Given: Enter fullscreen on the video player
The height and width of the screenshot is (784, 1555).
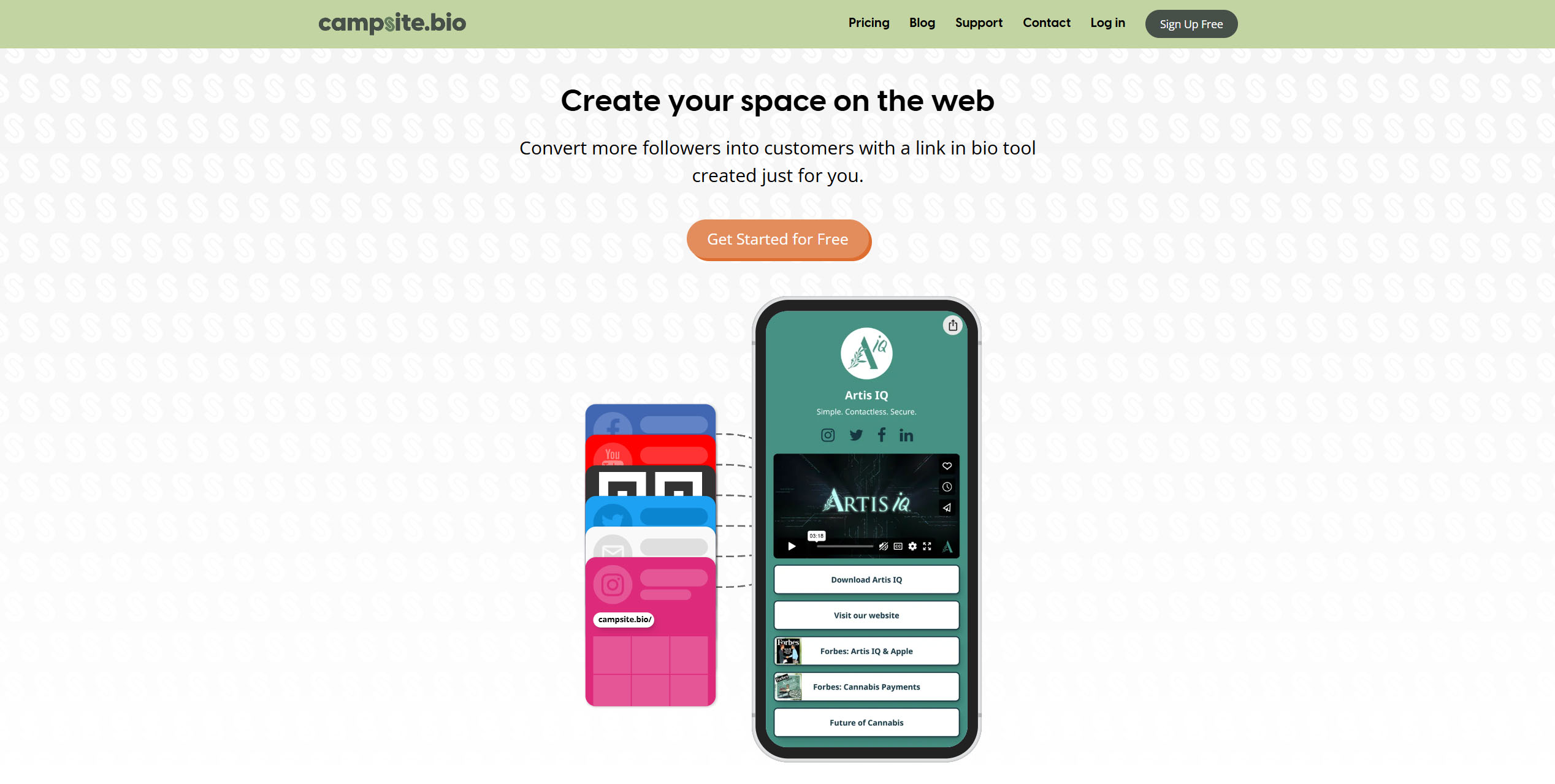Looking at the screenshot, I should 927,546.
